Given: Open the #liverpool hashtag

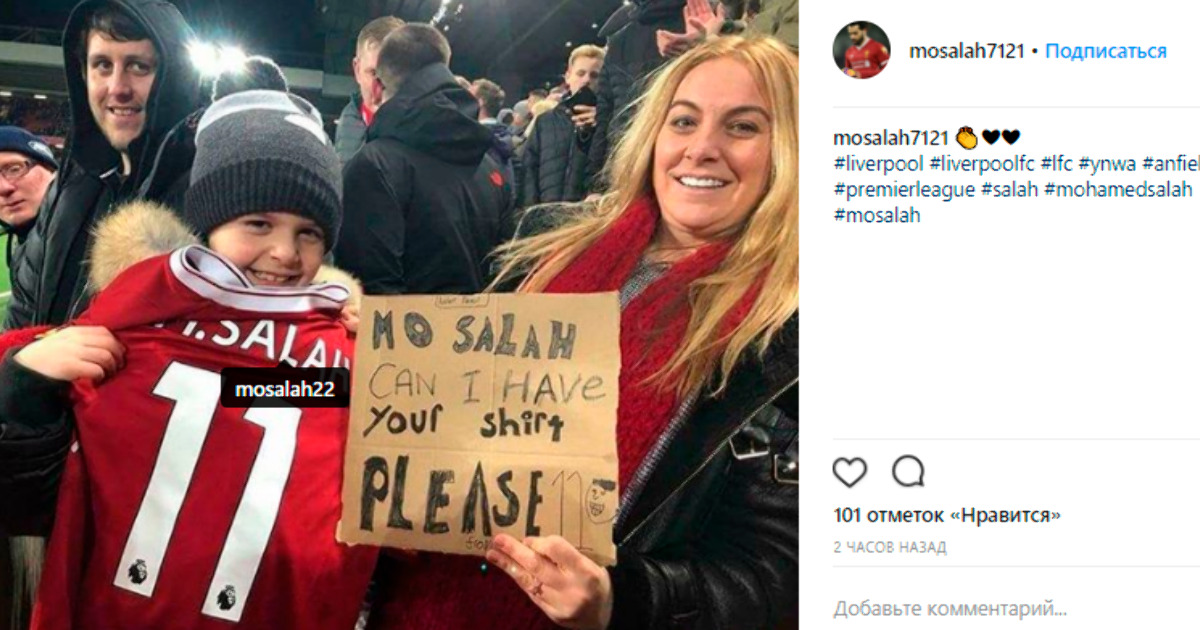Looking at the screenshot, I should point(878,164).
